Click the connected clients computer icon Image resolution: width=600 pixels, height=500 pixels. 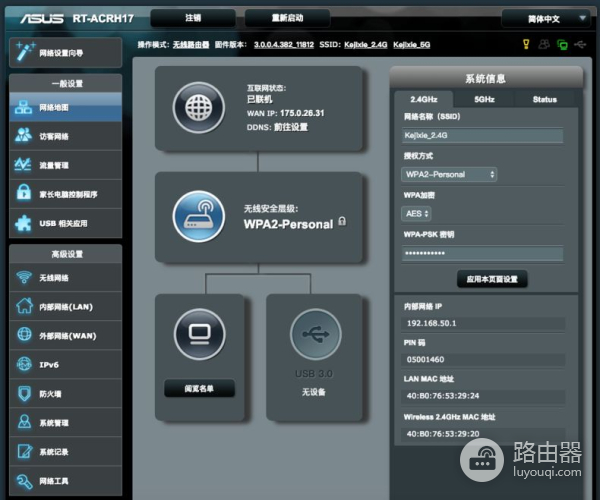(x=199, y=335)
